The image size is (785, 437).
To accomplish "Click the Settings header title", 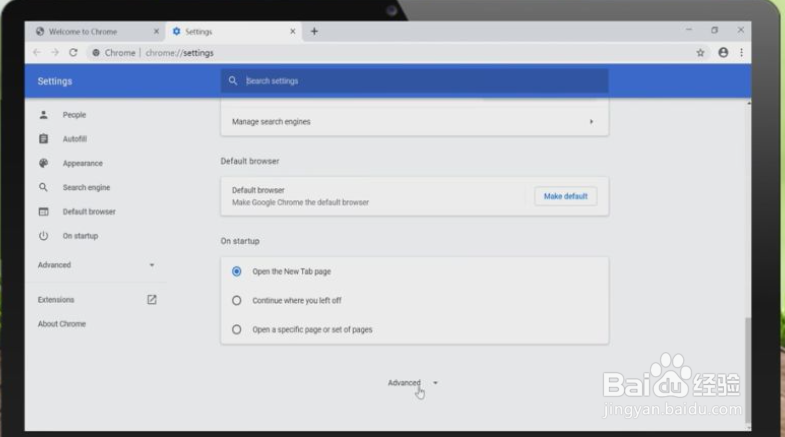I will tap(55, 81).
